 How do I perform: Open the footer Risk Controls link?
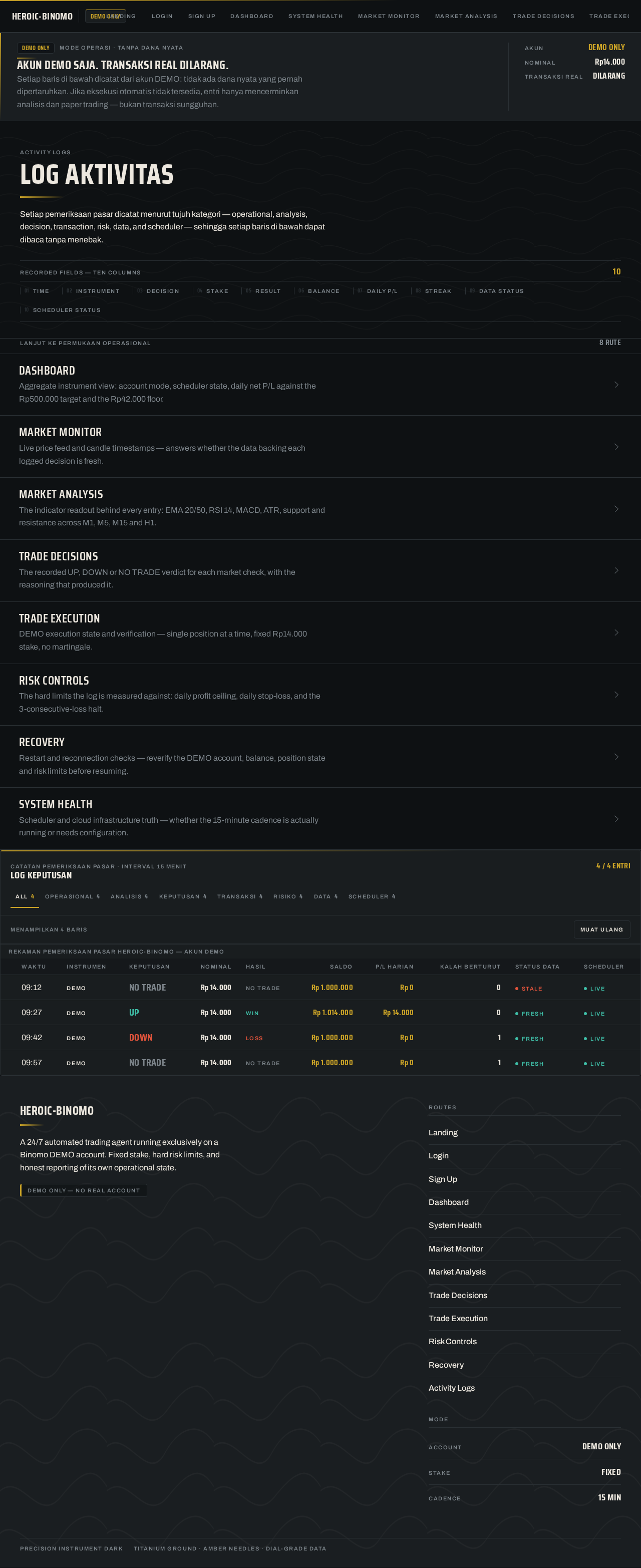pyautogui.click(x=452, y=1342)
